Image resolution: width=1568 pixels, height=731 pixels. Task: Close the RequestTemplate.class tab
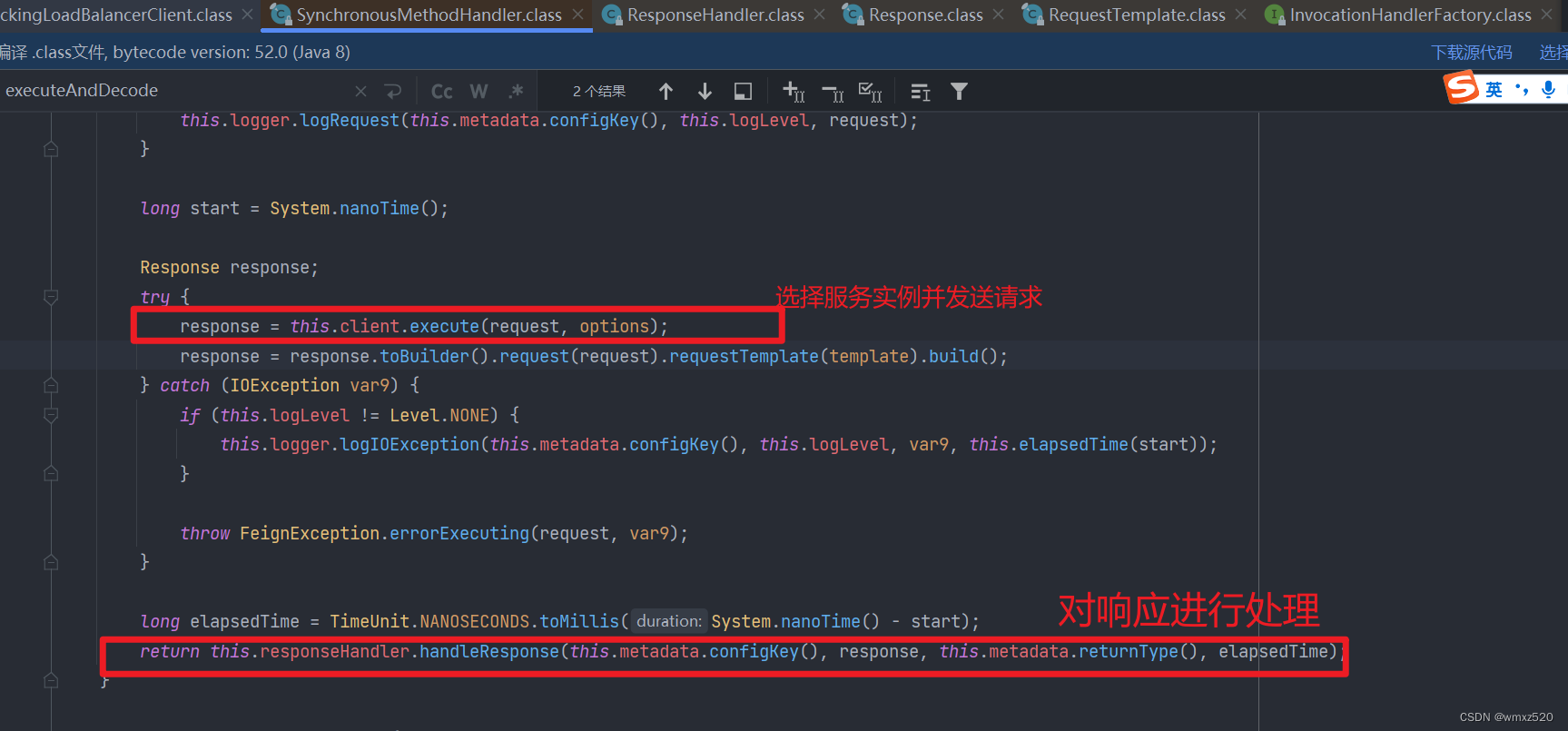pyautogui.click(x=1241, y=15)
